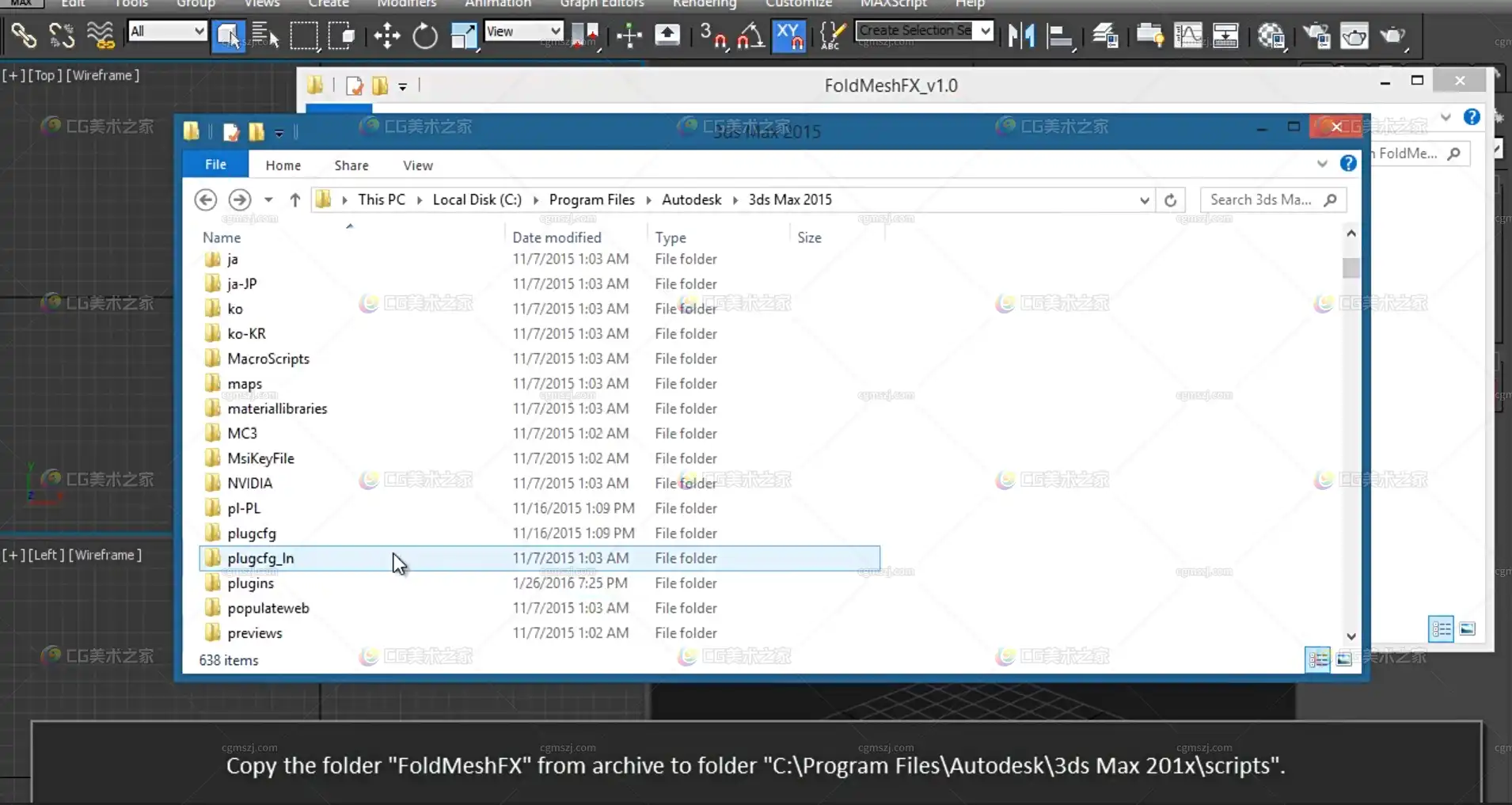This screenshot has height=805, width=1512.
Task: Select the Select and Scale tool
Action: coord(464,36)
